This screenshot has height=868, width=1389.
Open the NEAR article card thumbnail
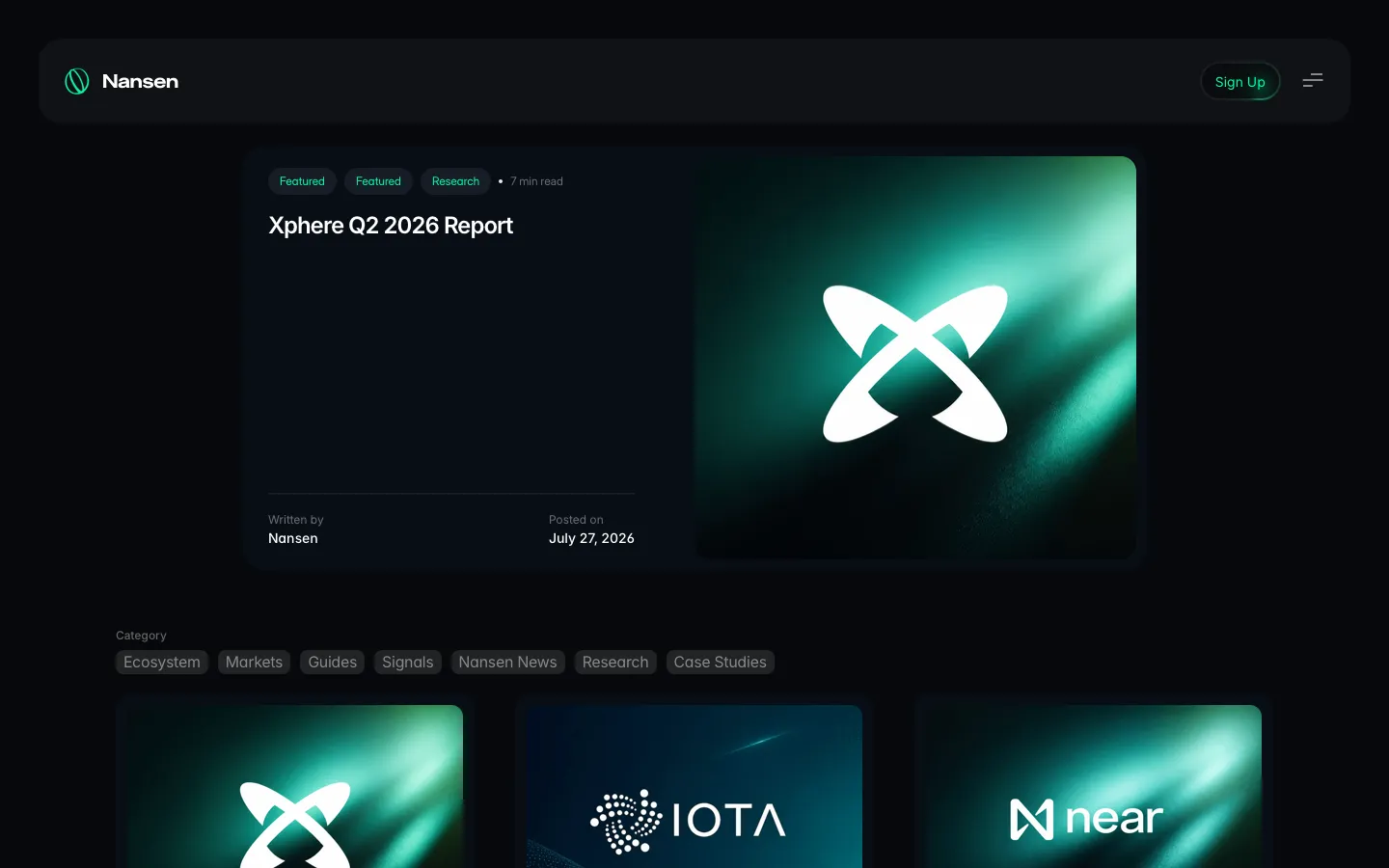pos(1094,786)
